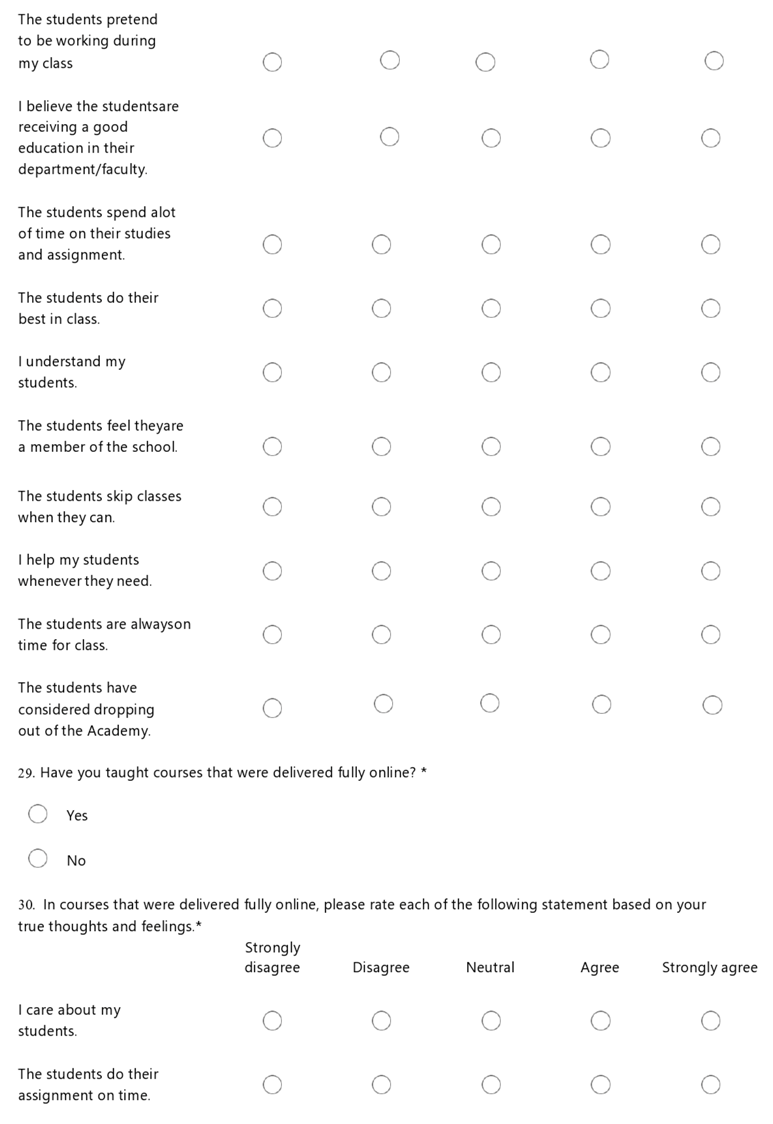Pick last radio for 'receiving a good education' row
Screen dimensions: 773x1124
710,138
